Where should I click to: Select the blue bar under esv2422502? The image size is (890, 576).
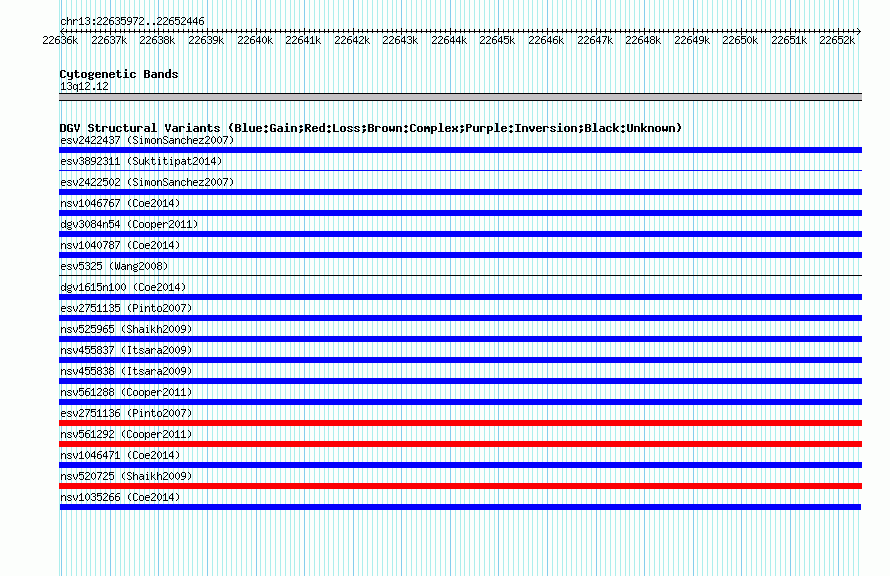(460, 192)
